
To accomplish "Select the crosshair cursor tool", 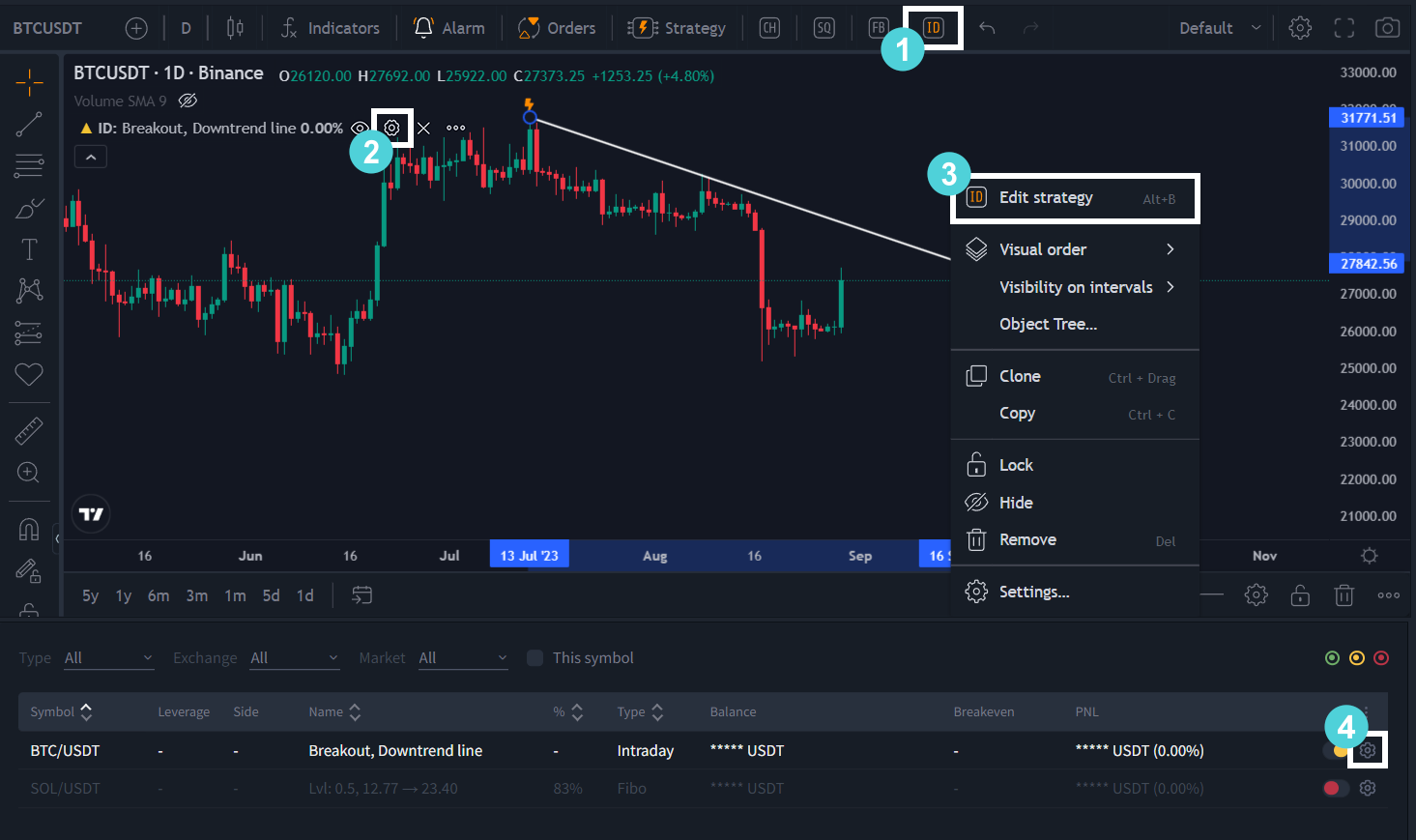I will click(x=29, y=83).
